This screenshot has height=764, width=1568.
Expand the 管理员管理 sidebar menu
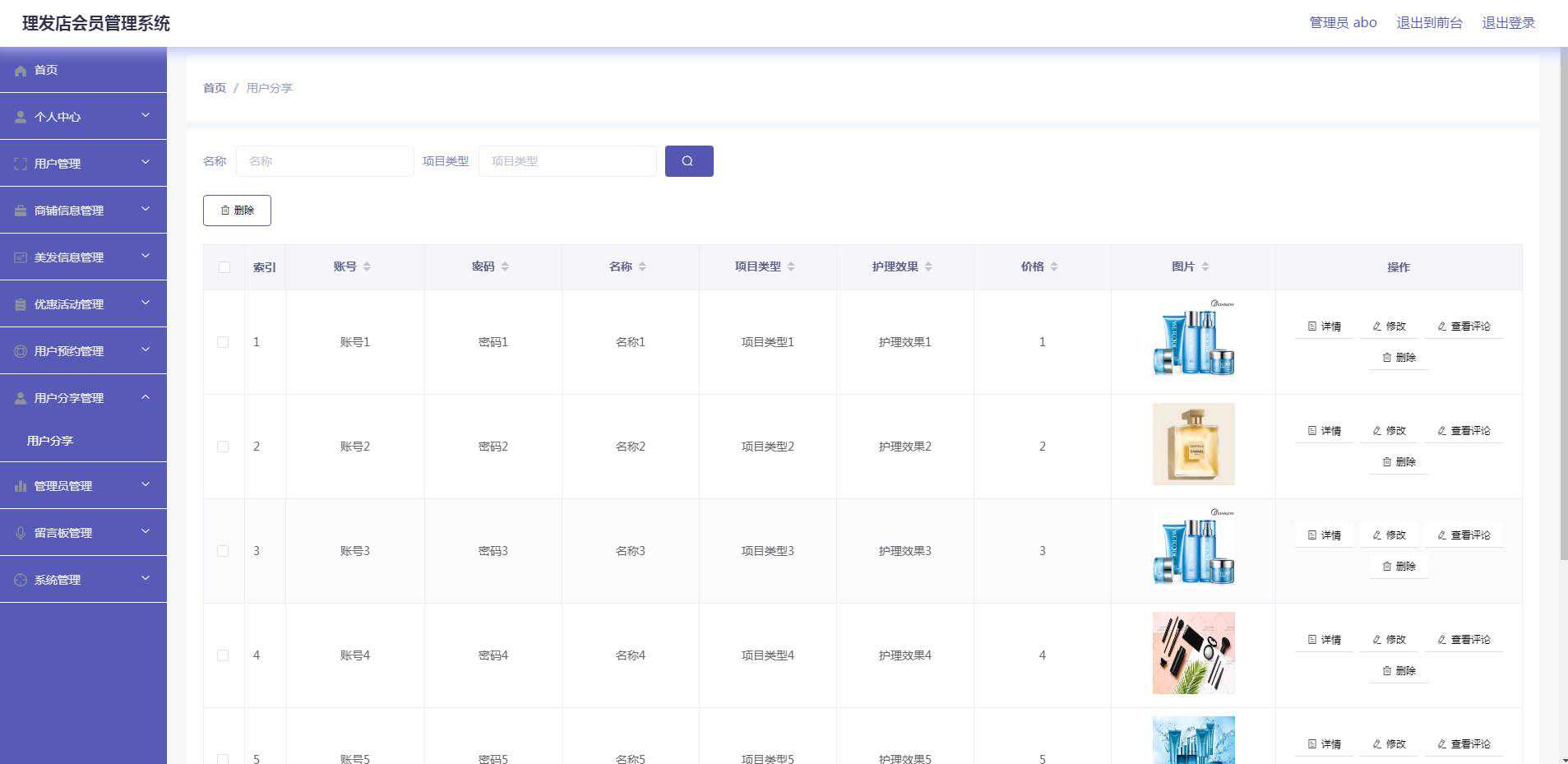(83, 486)
